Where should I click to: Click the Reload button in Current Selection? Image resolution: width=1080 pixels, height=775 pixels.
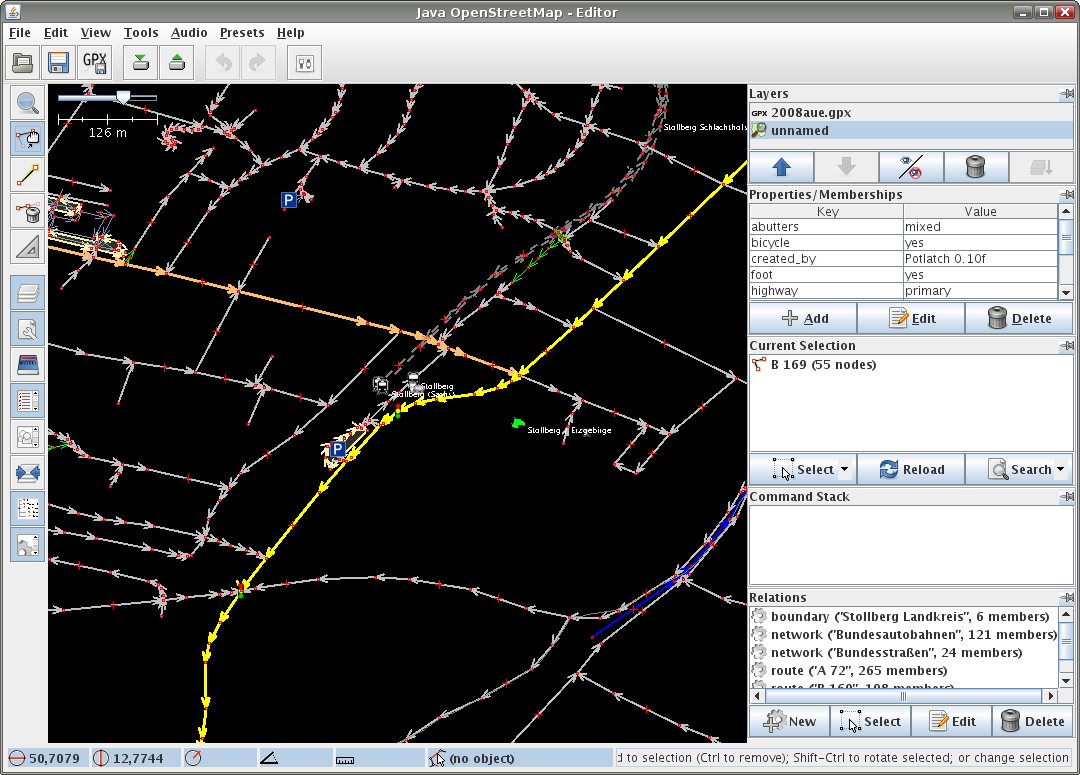click(911, 469)
